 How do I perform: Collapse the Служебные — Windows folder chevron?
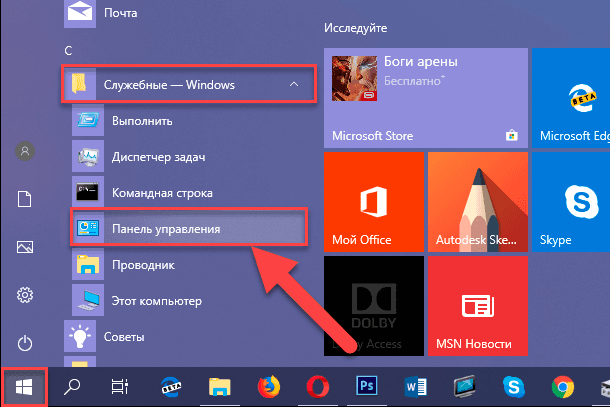click(294, 84)
